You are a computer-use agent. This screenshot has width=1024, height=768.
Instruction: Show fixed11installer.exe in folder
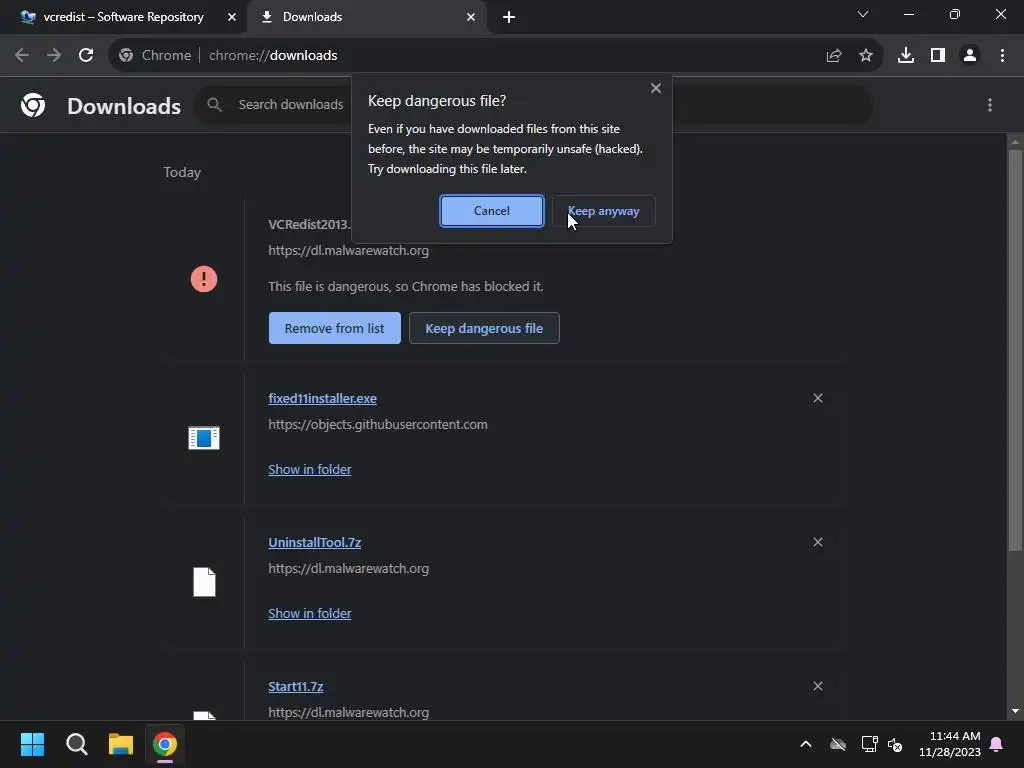(x=310, y=470)
